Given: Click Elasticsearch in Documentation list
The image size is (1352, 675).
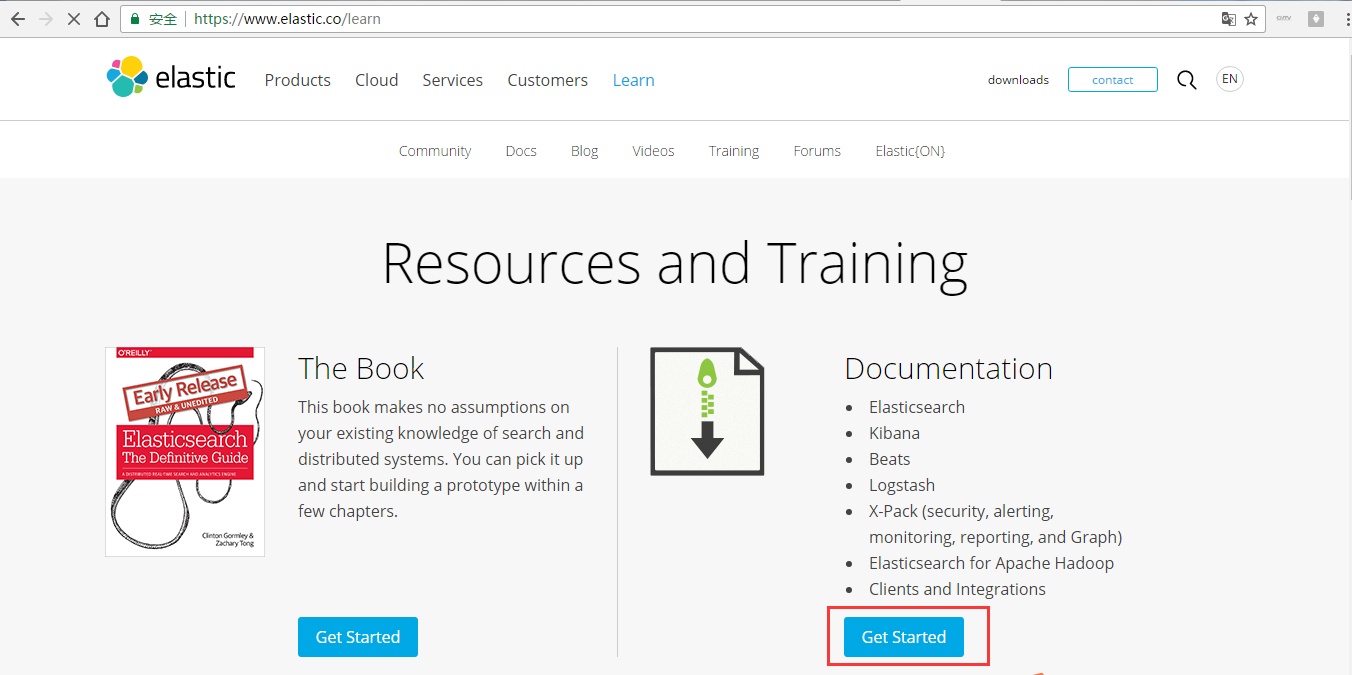Looking at the screenshot, I should pyautogui.click(x=917, y=407).
